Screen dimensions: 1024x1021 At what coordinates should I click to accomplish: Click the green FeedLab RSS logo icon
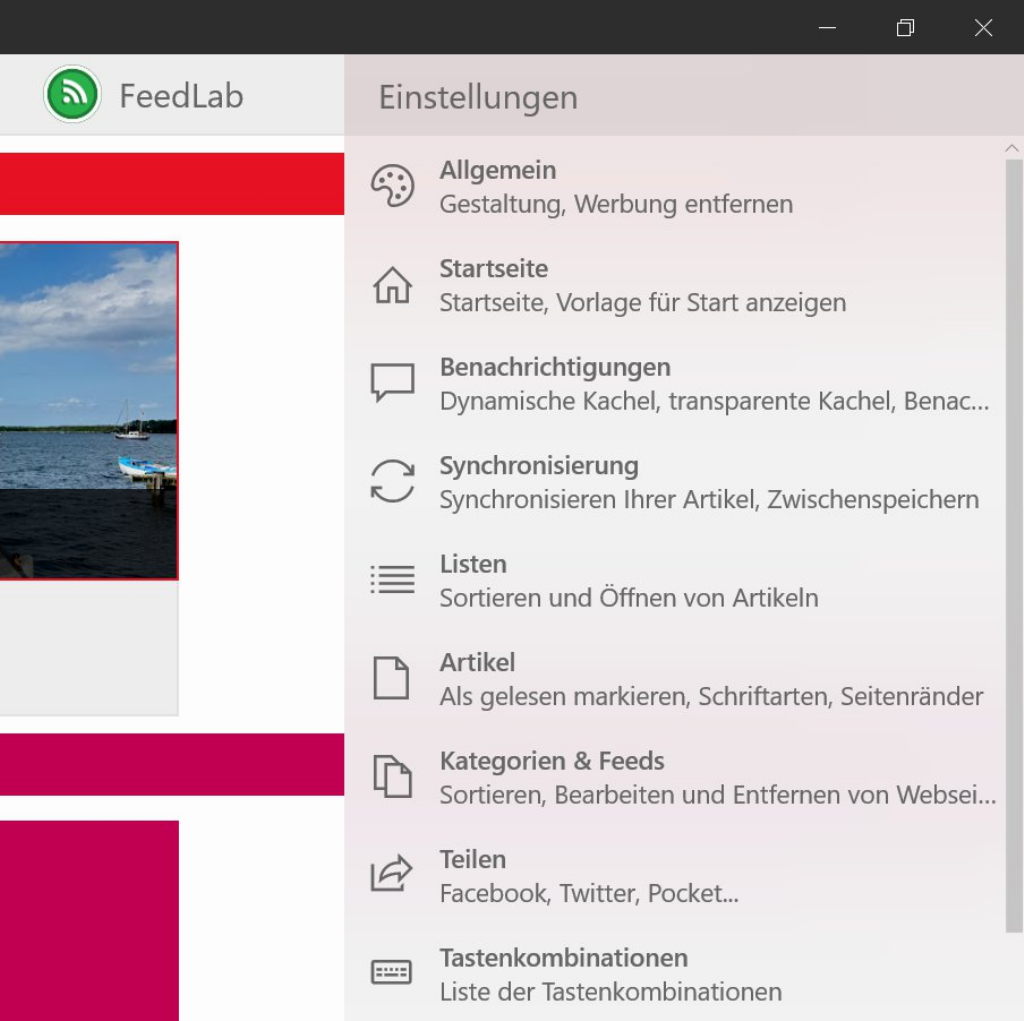[x=72, y=94]
